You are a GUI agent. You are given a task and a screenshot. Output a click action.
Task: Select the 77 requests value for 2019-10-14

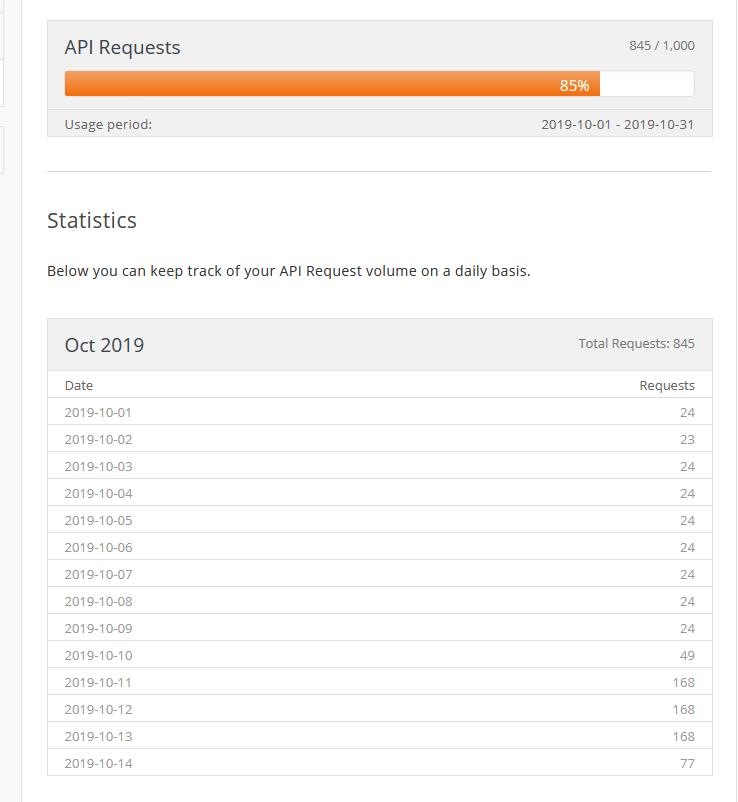coord(687,764)
